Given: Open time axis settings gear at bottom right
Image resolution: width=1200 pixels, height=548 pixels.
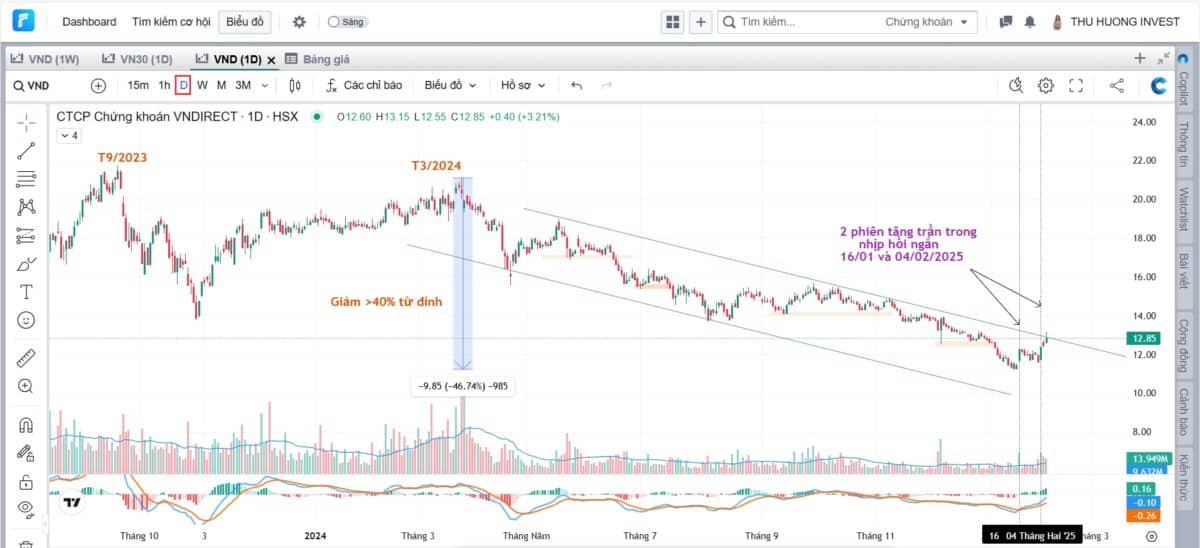Looking at the screenshot, I should point(1150,537).
